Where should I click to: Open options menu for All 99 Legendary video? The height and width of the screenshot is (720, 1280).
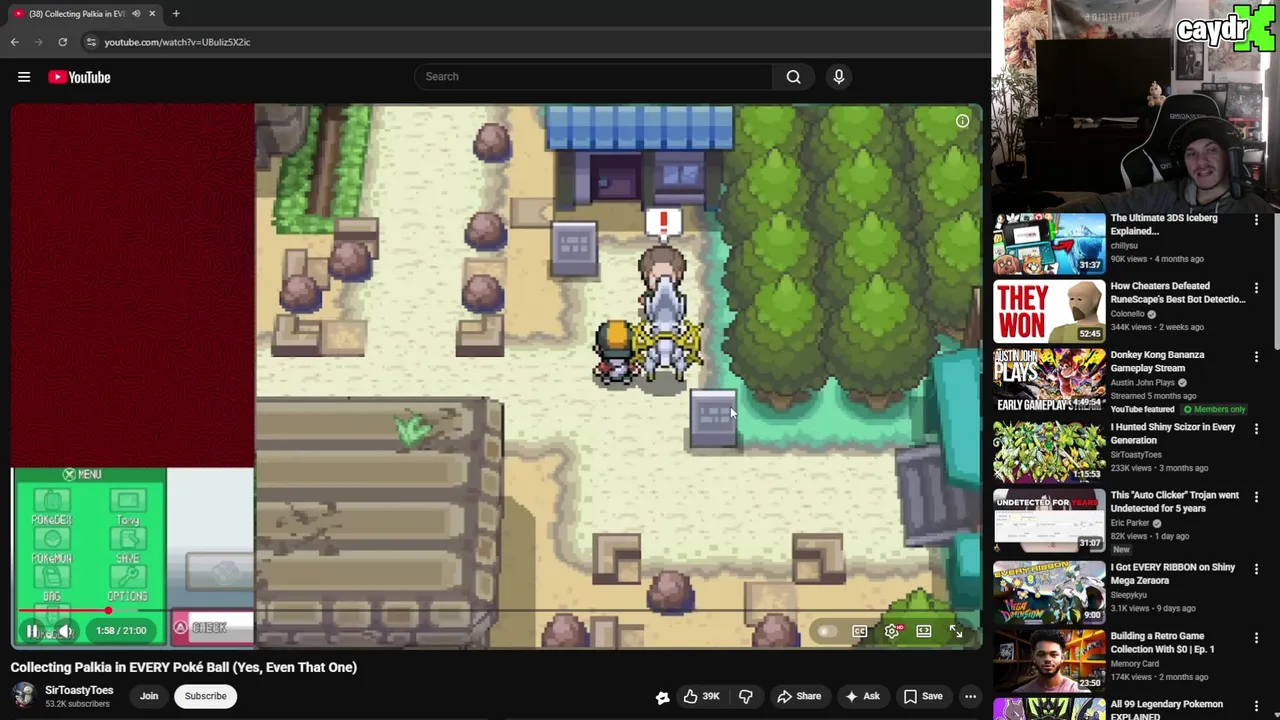[1256, 706]
